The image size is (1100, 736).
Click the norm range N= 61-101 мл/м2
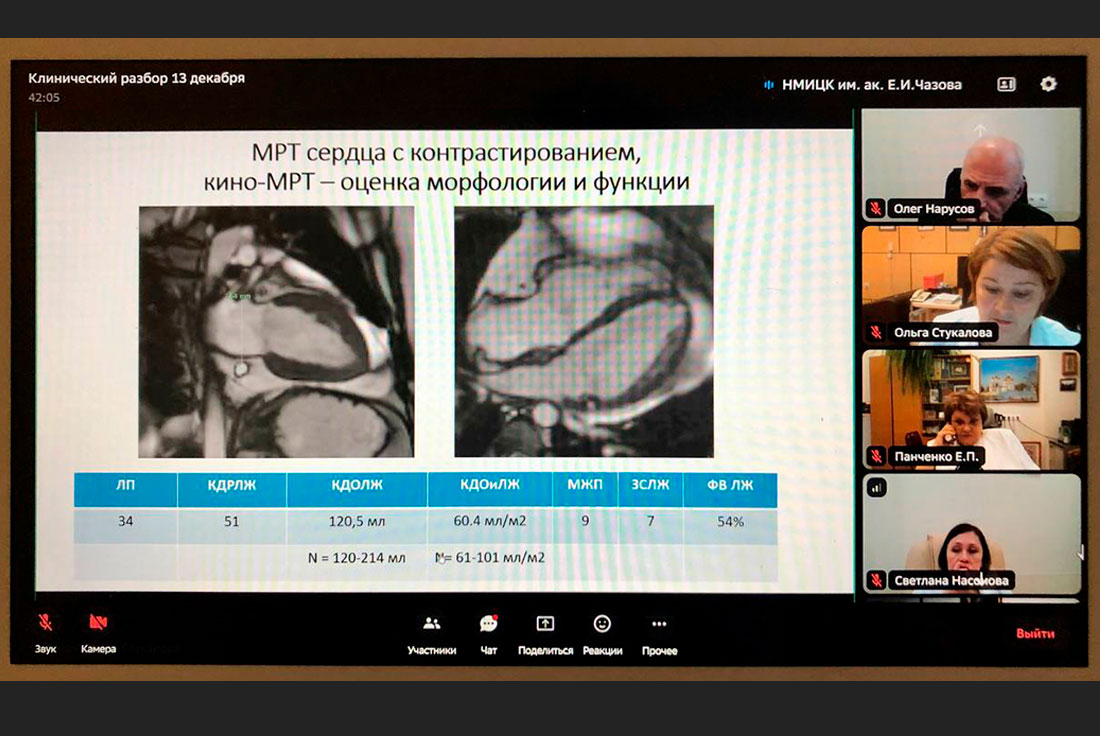click(490, 558)
